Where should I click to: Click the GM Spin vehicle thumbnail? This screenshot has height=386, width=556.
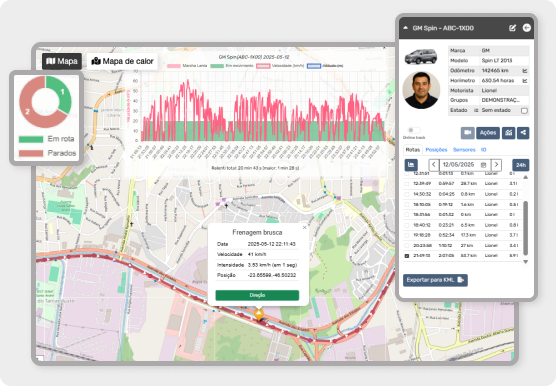click(421, 57)
